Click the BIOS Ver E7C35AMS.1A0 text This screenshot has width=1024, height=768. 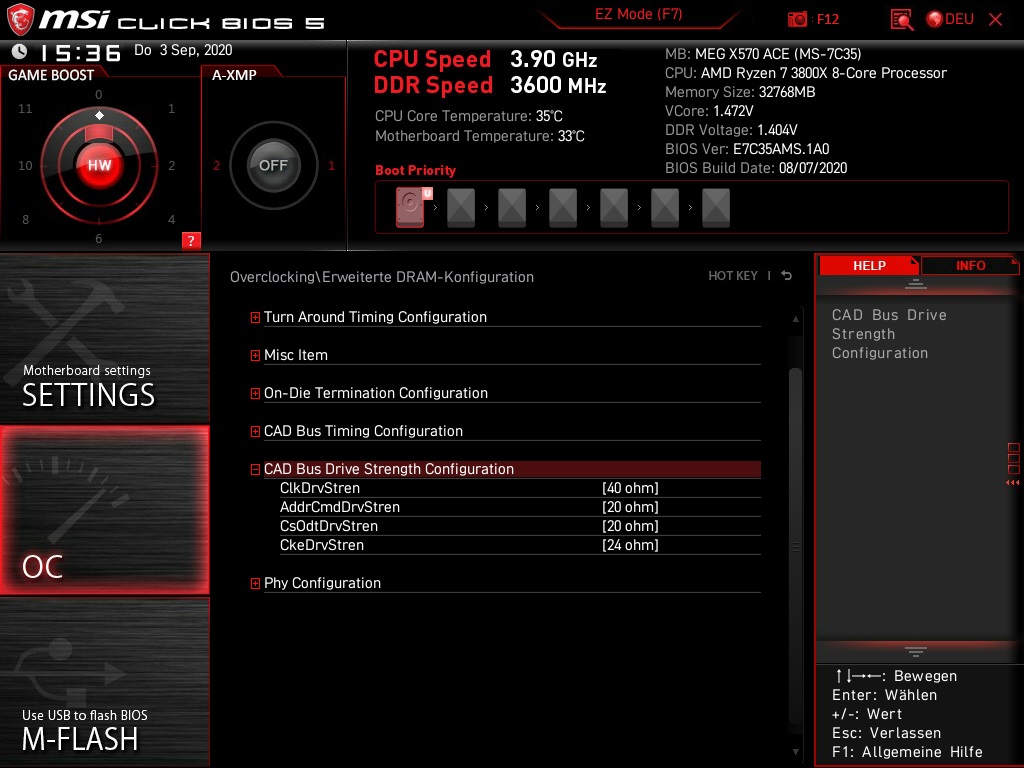pos(746,149)
